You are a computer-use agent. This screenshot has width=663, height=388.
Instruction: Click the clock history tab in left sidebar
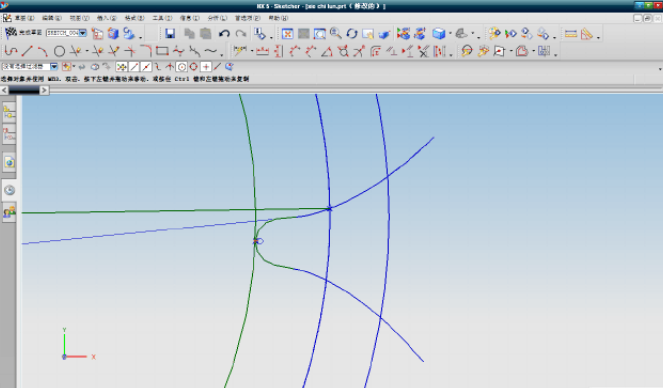click(9, 191)
